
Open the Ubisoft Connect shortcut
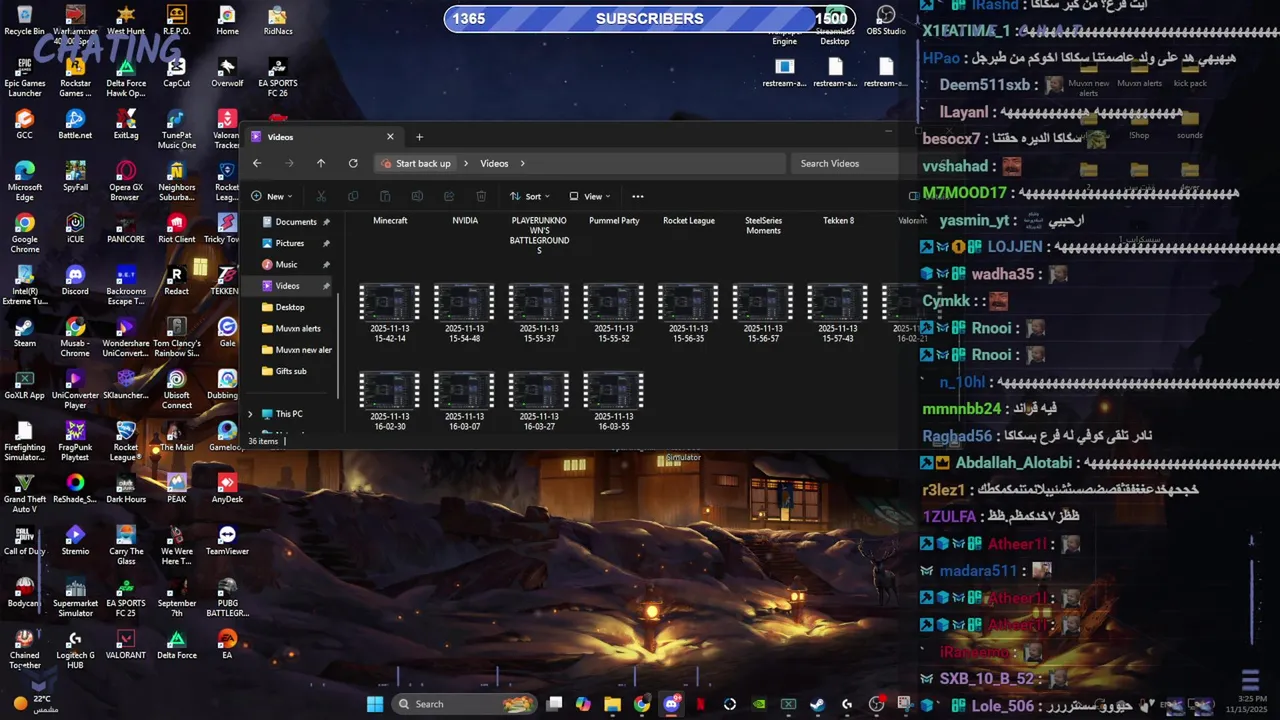177,389
